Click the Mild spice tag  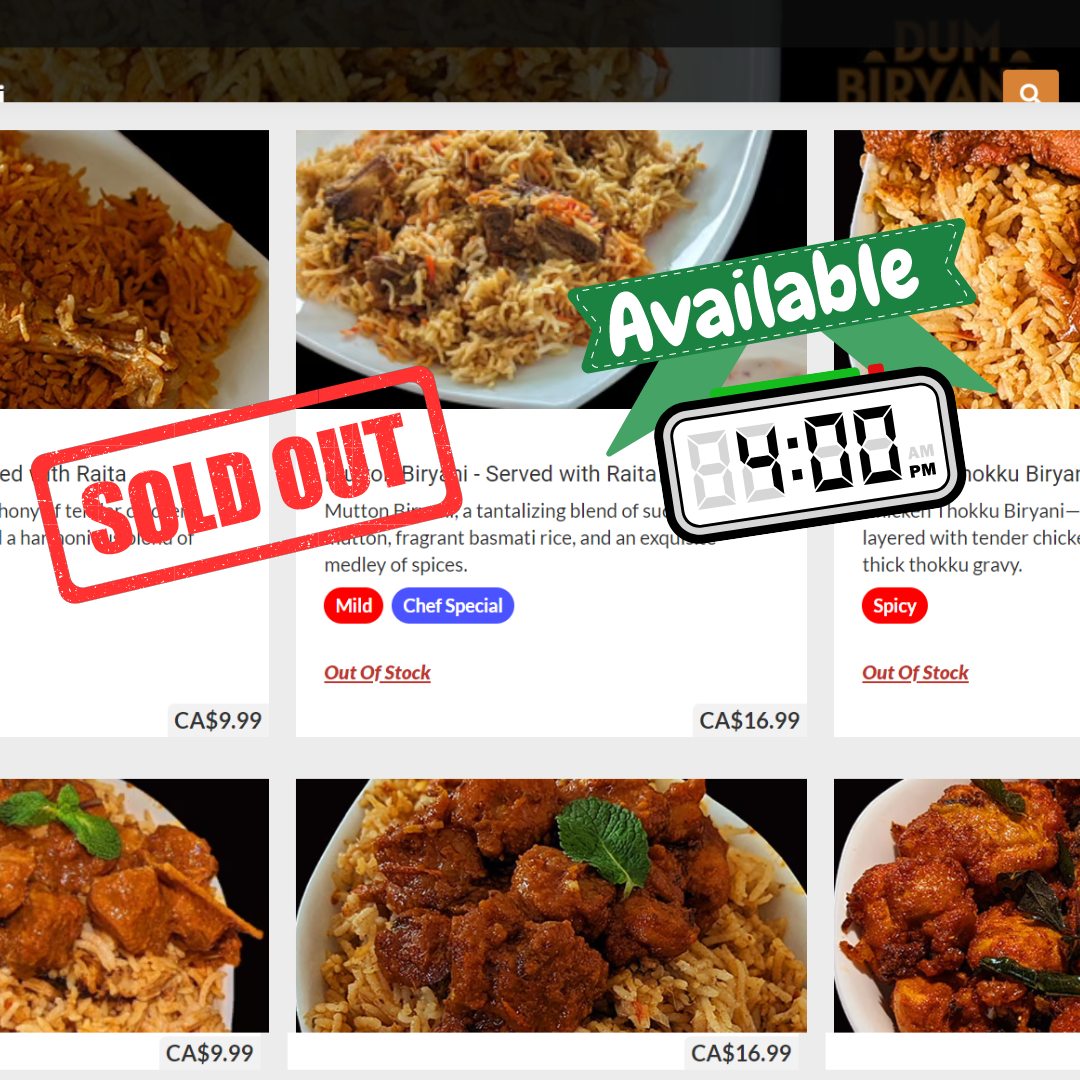click(353, 605)
